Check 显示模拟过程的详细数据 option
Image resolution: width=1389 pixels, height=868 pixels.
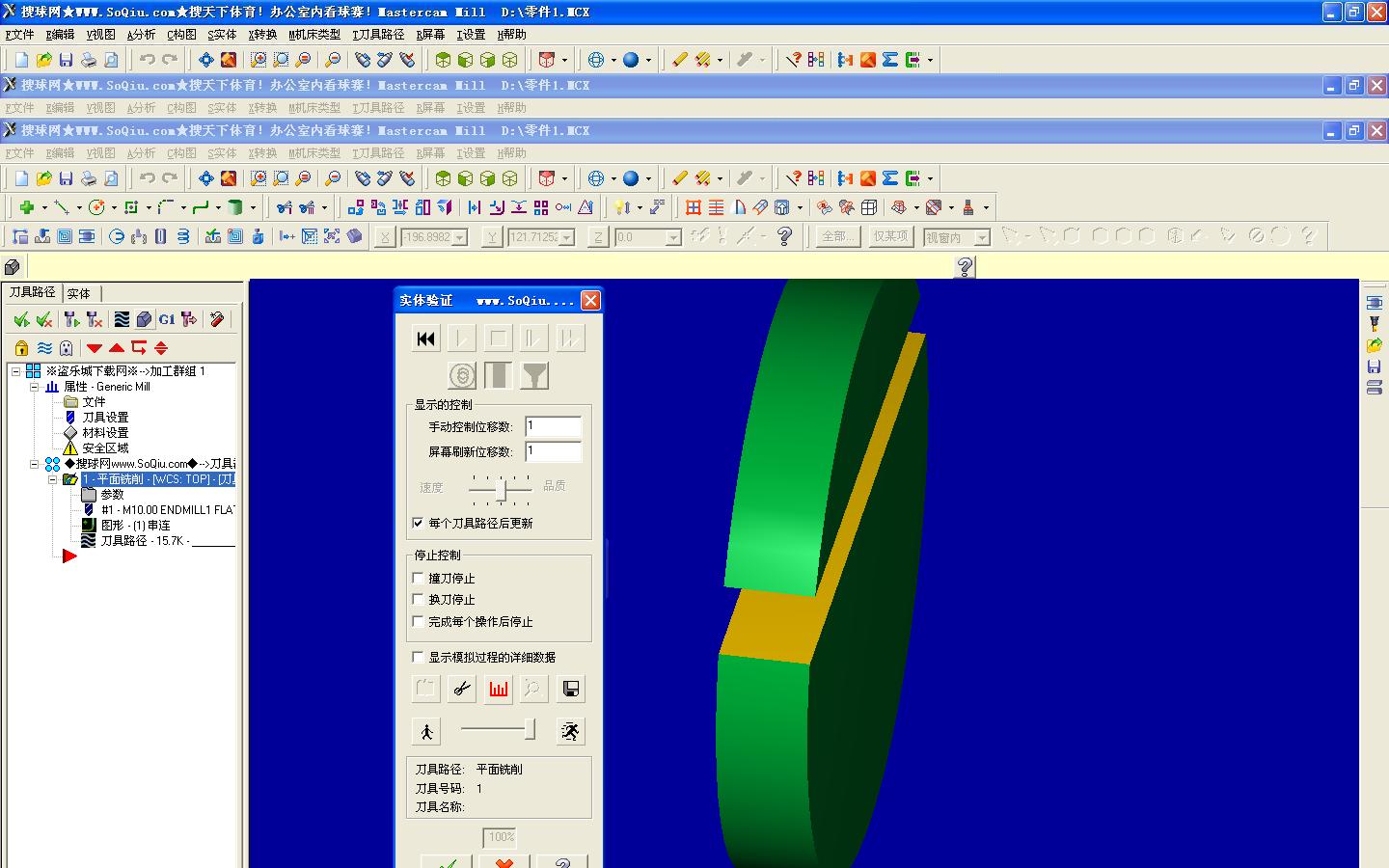coord(418,657)
